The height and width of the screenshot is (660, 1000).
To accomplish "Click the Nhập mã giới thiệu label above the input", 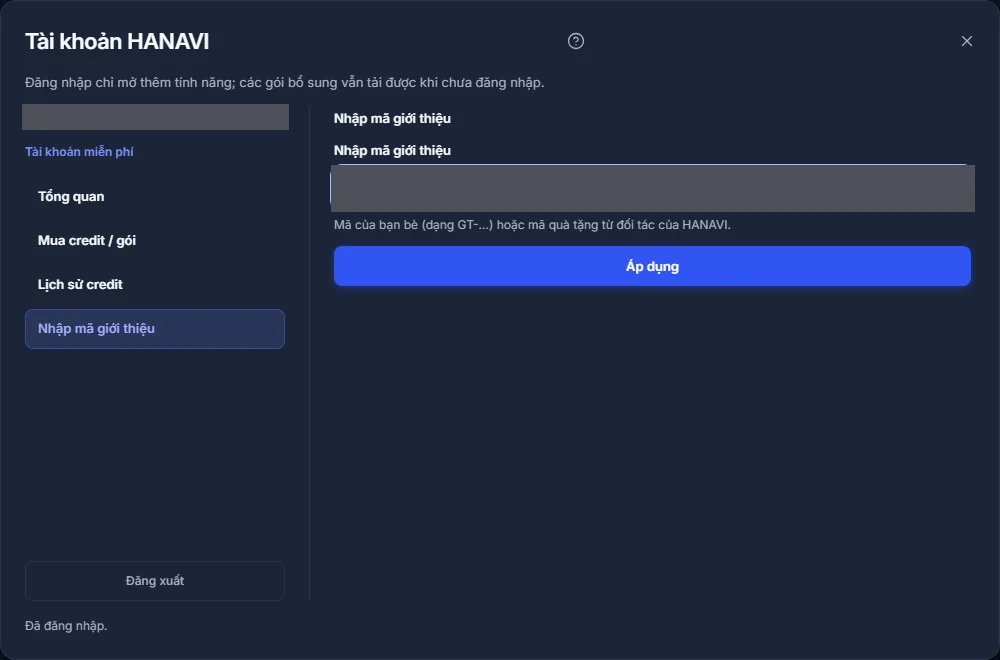I will (392, 150).
